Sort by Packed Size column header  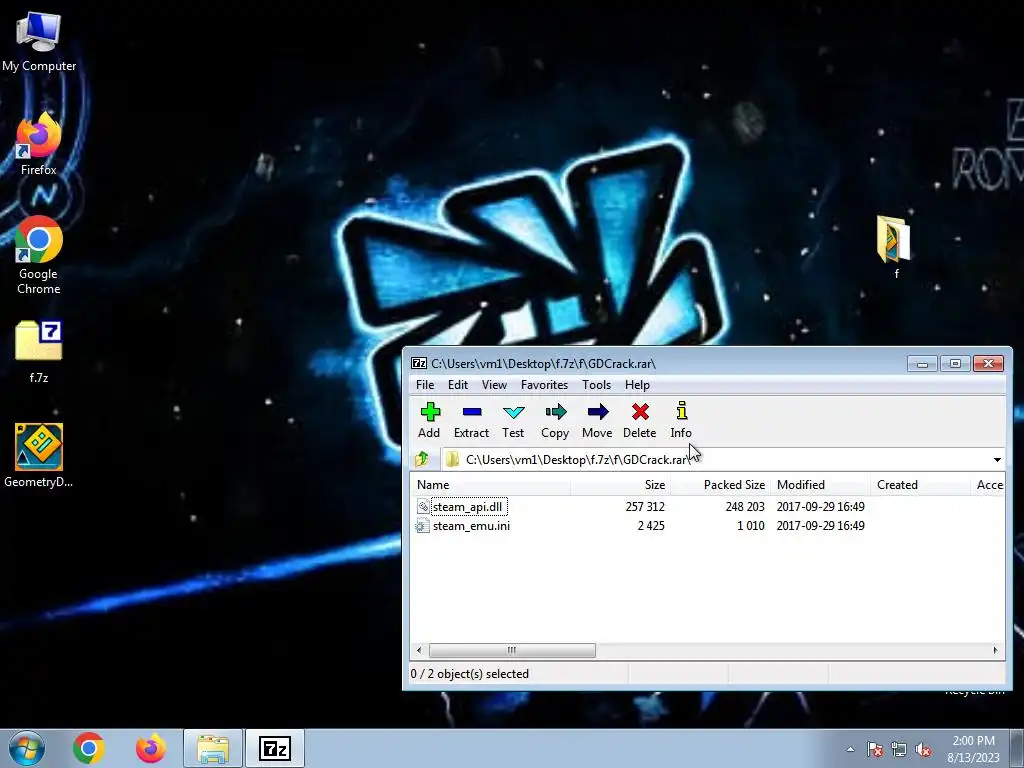tap(720, 485)
